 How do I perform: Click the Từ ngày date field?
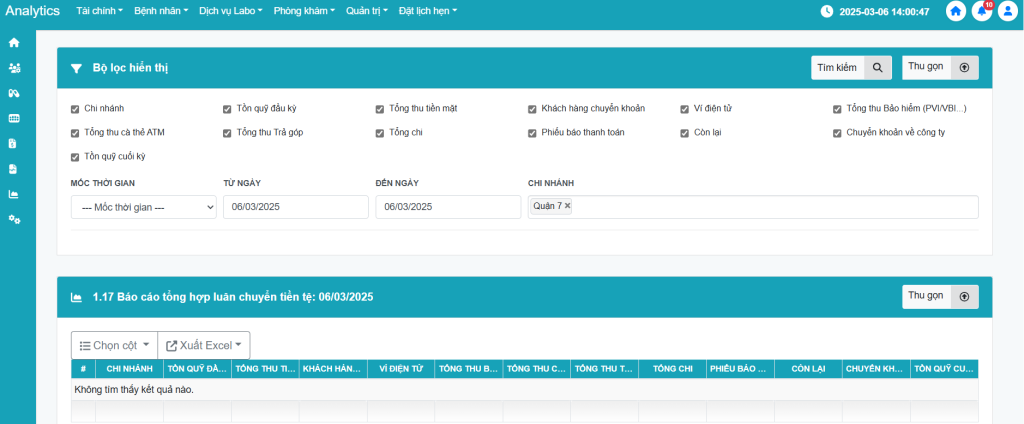coord(293,207)
